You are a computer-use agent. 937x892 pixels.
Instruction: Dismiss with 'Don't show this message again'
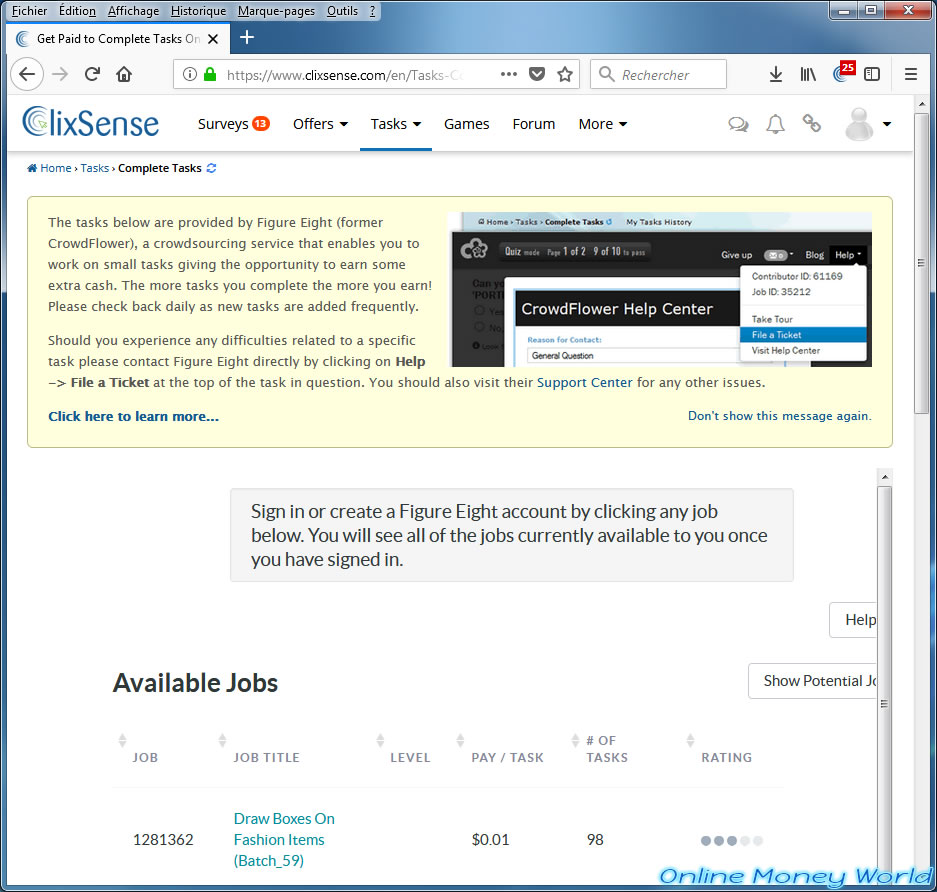pos(780,416)
